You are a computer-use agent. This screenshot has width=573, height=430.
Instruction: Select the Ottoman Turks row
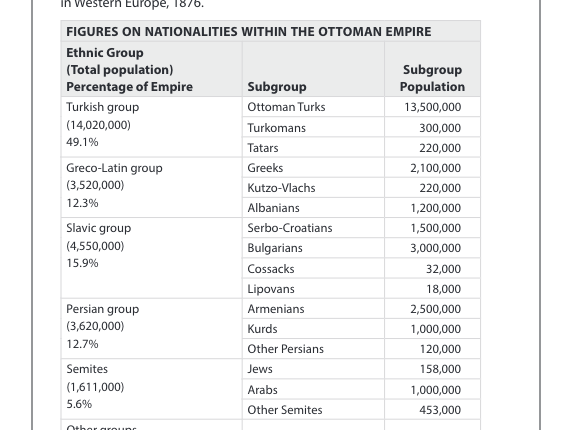pyautogui.click(x=361, y=107)
